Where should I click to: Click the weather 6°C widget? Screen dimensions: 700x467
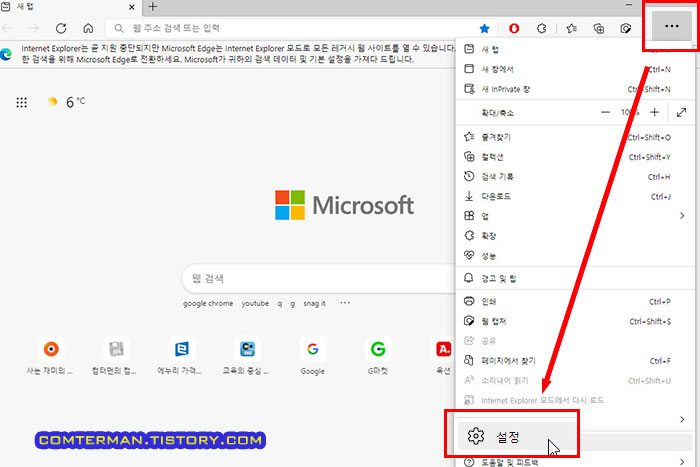pos(66,102)
